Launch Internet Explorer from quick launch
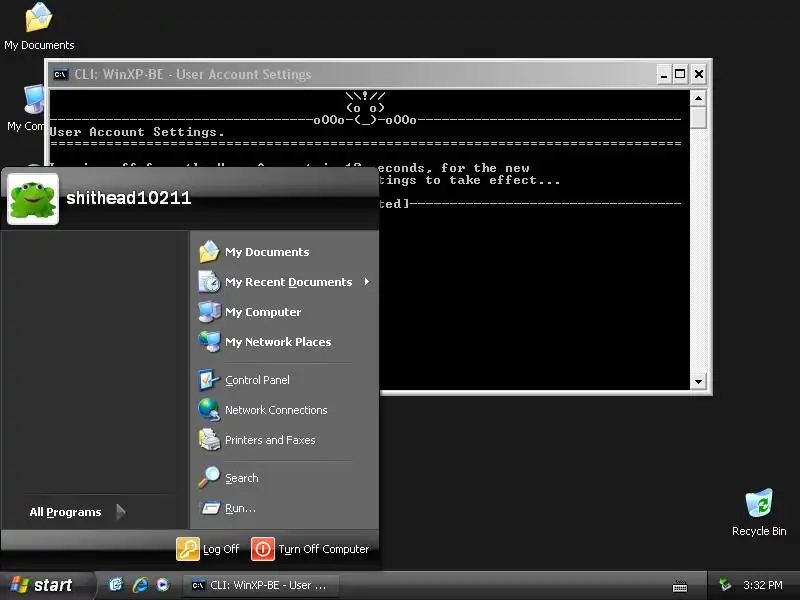This screenshot has width=800, height=600. coord(140,585)
